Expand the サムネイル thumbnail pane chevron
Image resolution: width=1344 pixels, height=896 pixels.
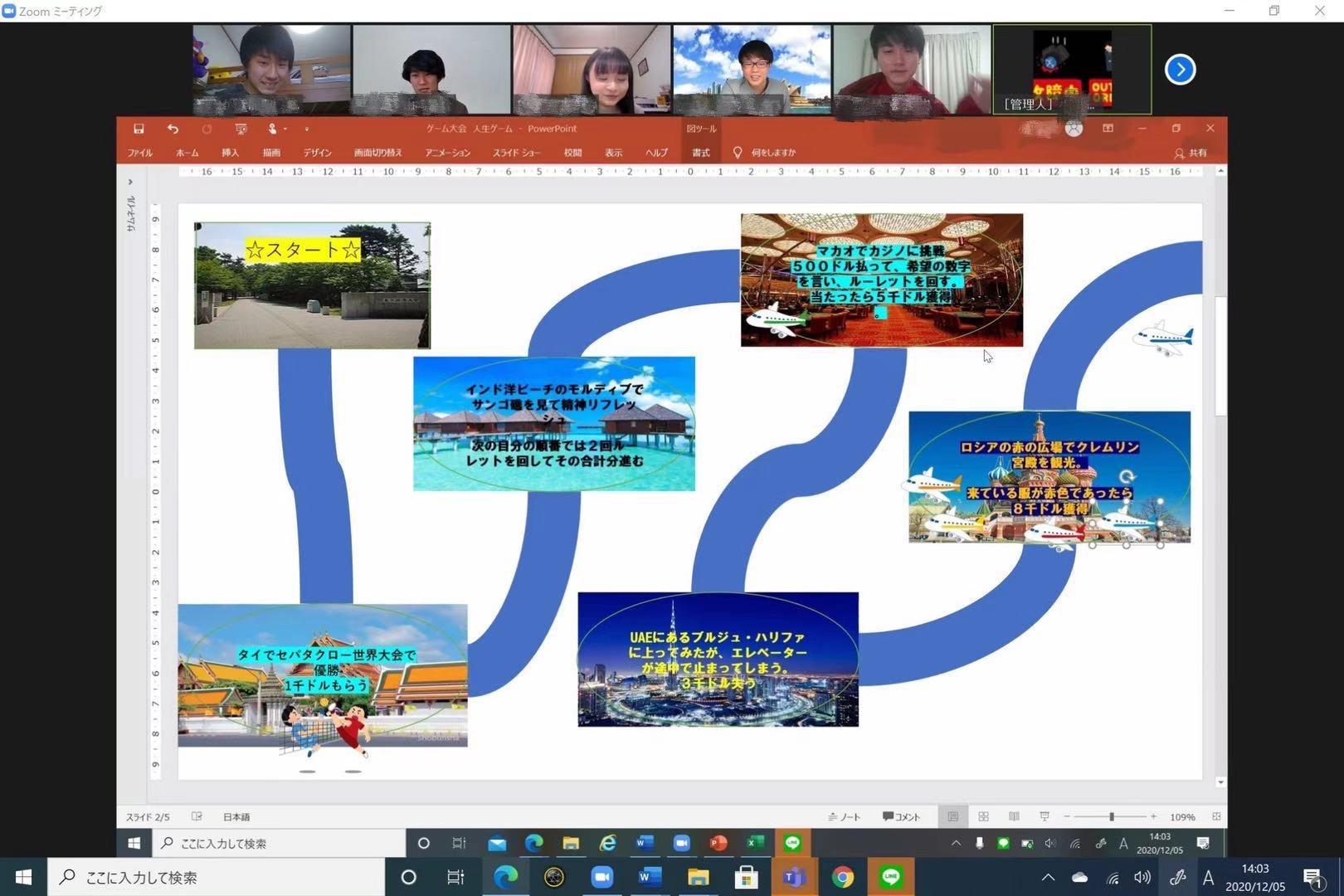[x=130, y=182]
